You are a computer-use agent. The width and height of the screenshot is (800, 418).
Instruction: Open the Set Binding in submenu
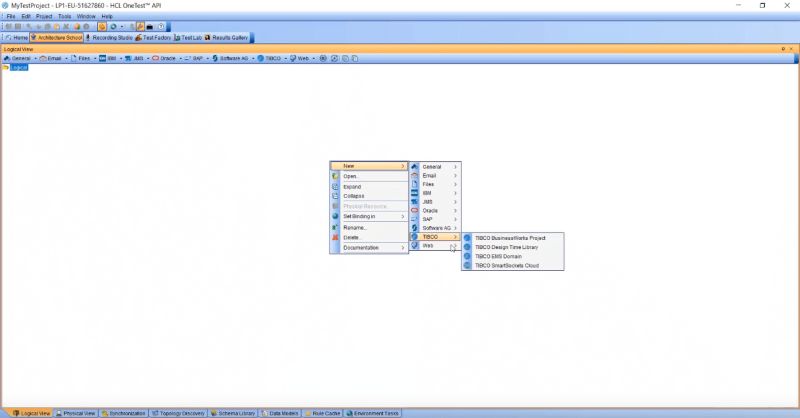[x=369, y=216]
